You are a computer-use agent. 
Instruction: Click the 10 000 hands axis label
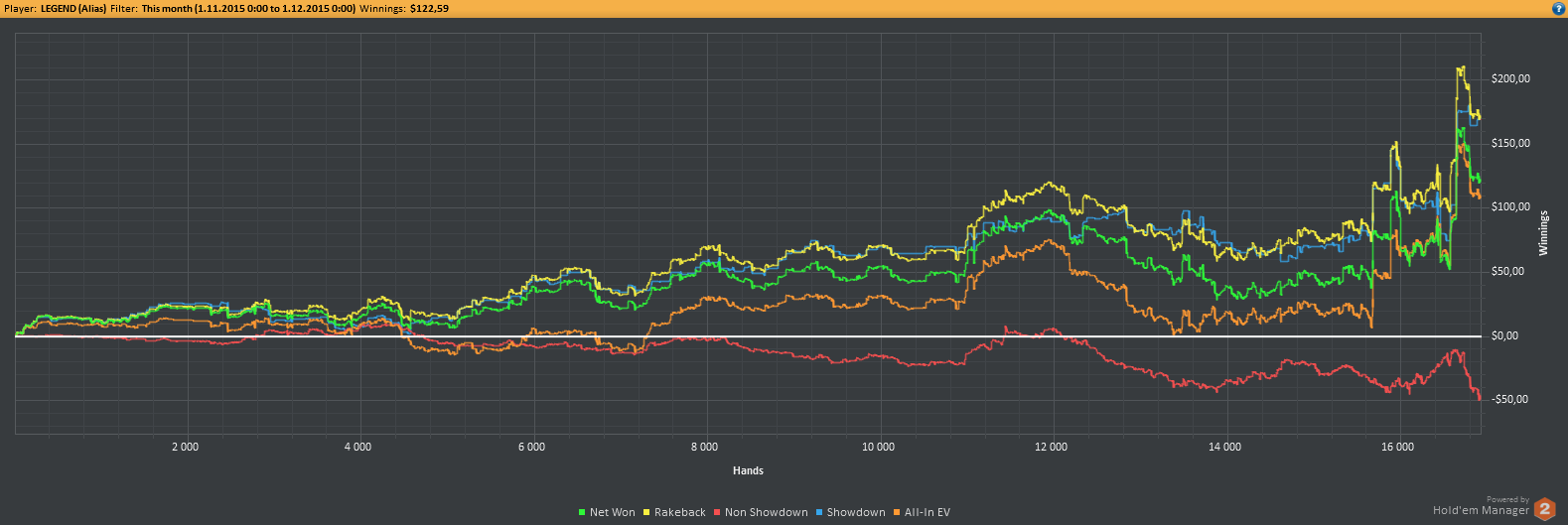point(878,448)
